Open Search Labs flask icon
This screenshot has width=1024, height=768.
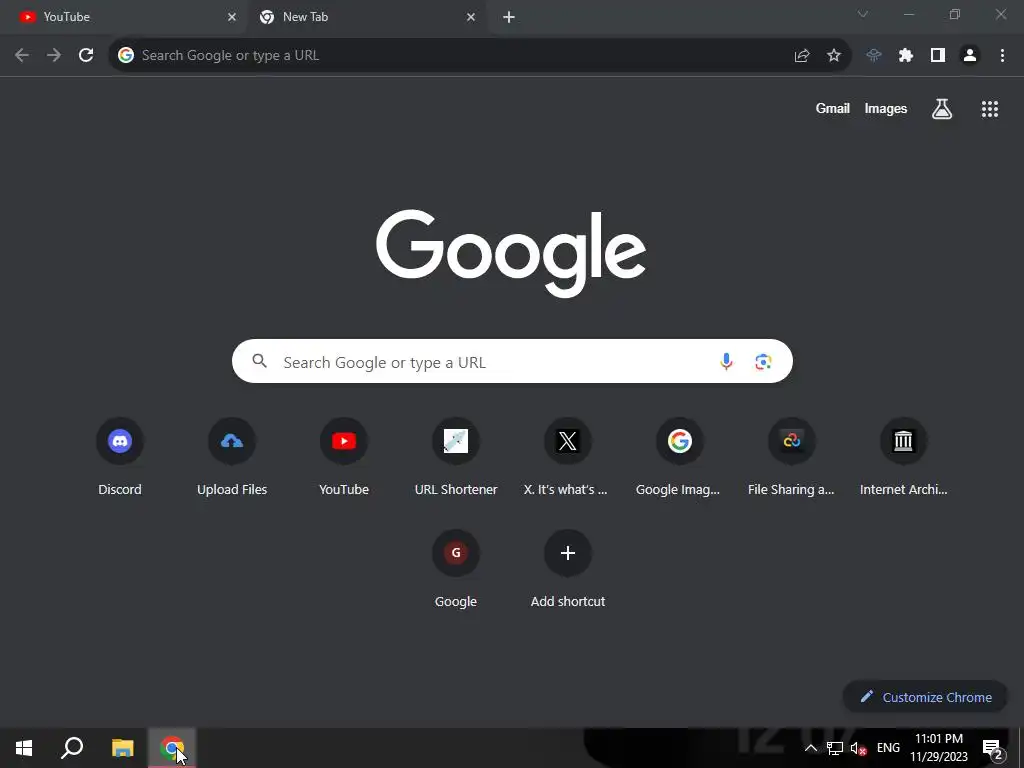tap(942, 109)
